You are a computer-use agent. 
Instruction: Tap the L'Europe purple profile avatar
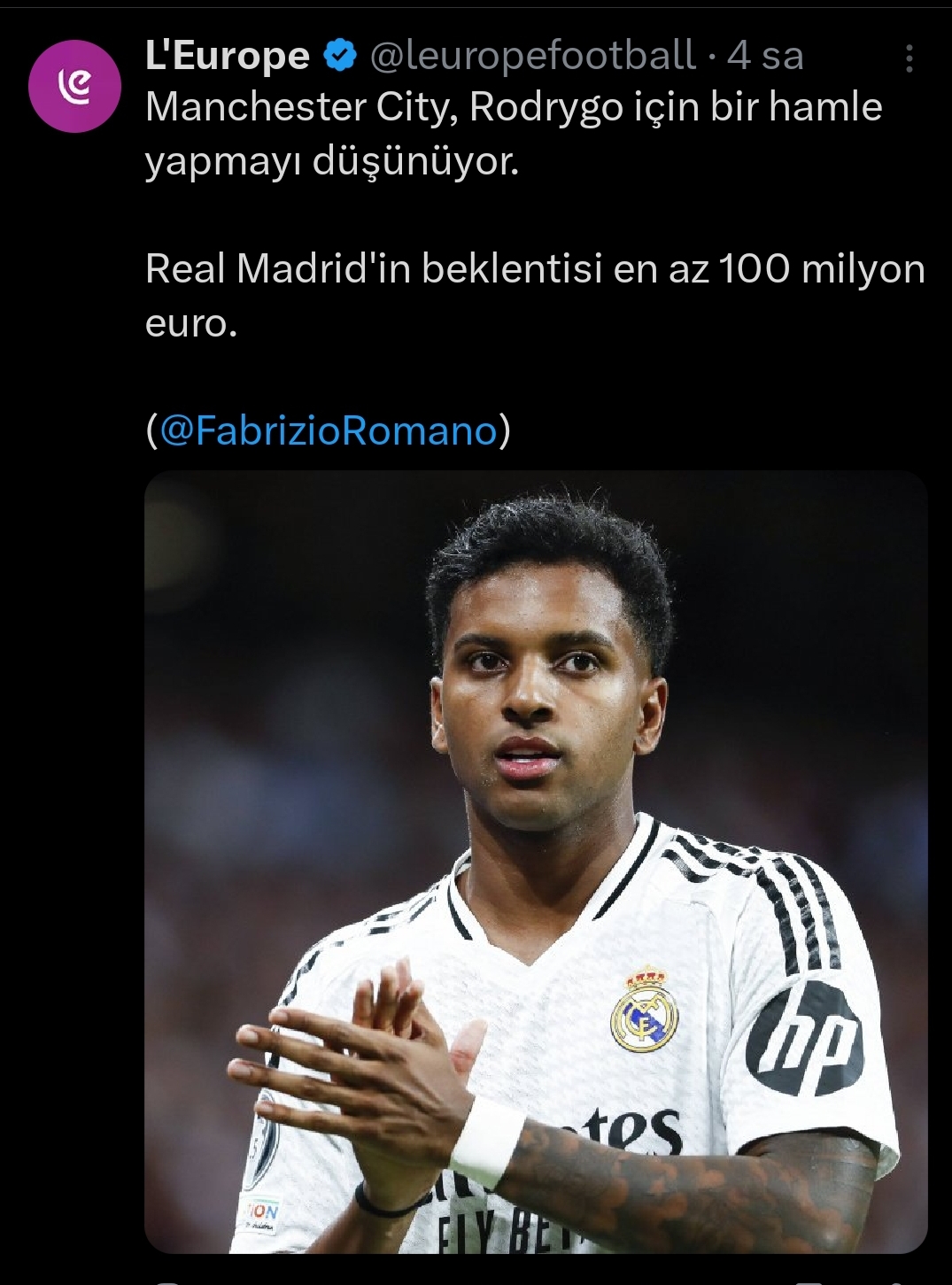click(75, 86)
